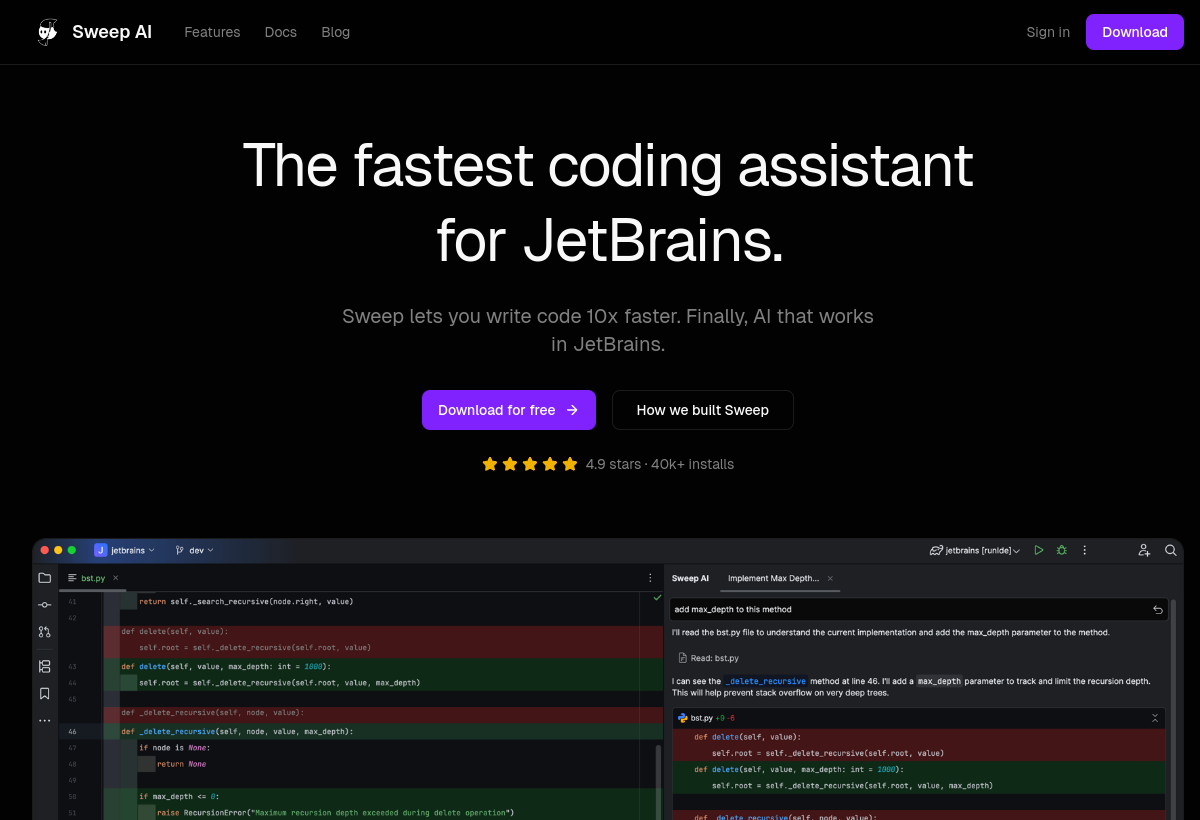Click the Sweep AI brand name text

tap(112, 32)
